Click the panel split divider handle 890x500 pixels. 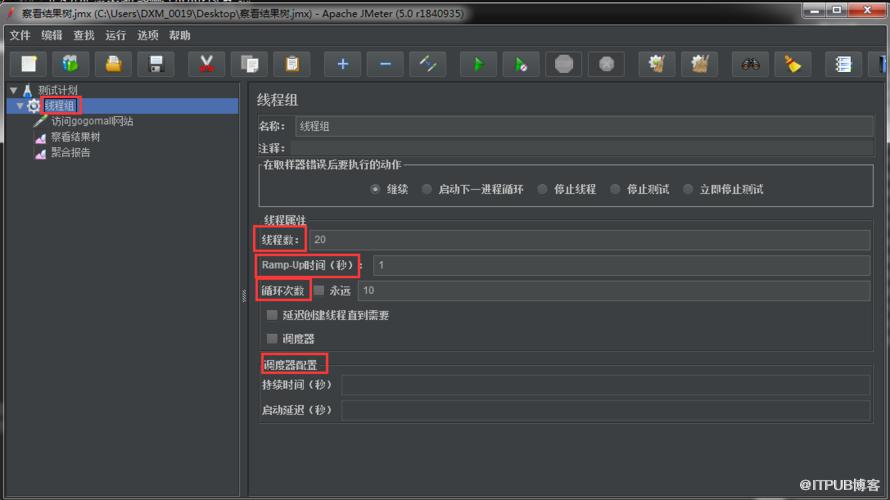click(x=244, y=295)
